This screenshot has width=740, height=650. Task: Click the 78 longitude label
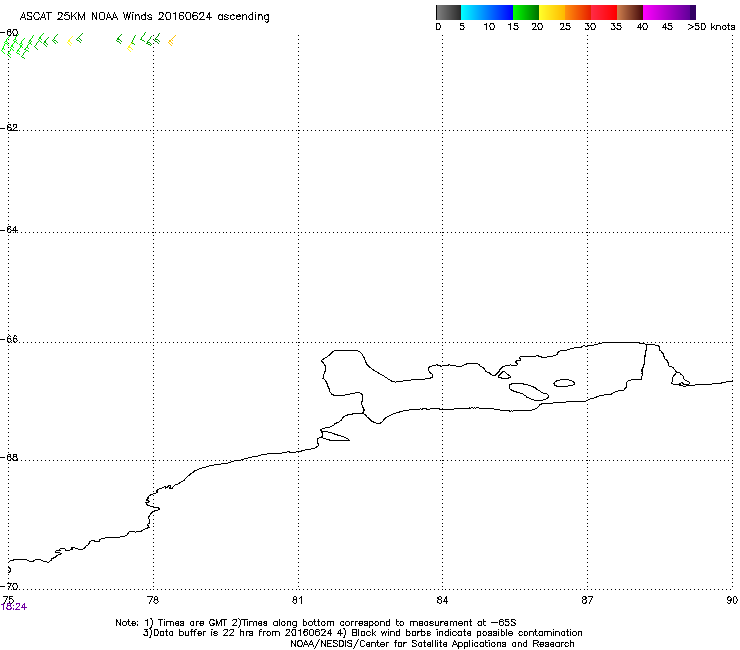point(153,600)
